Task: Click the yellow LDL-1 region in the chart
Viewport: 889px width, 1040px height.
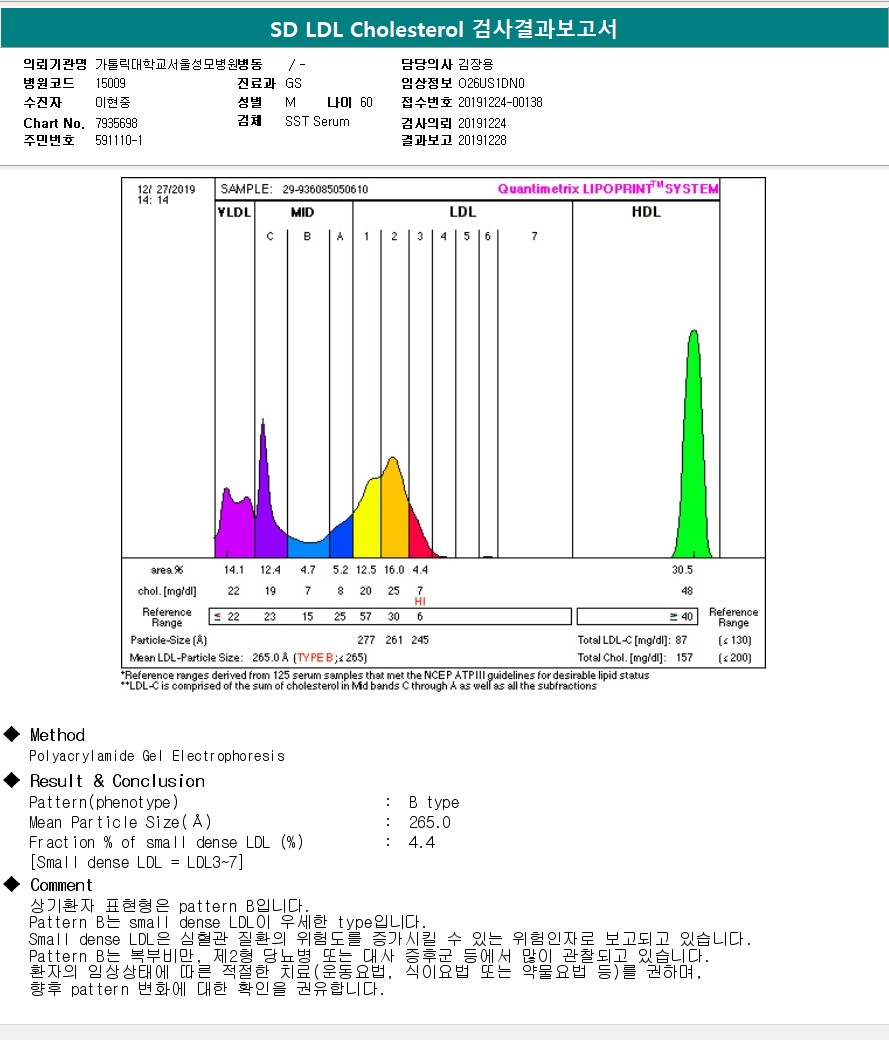Action: (368, 524)
